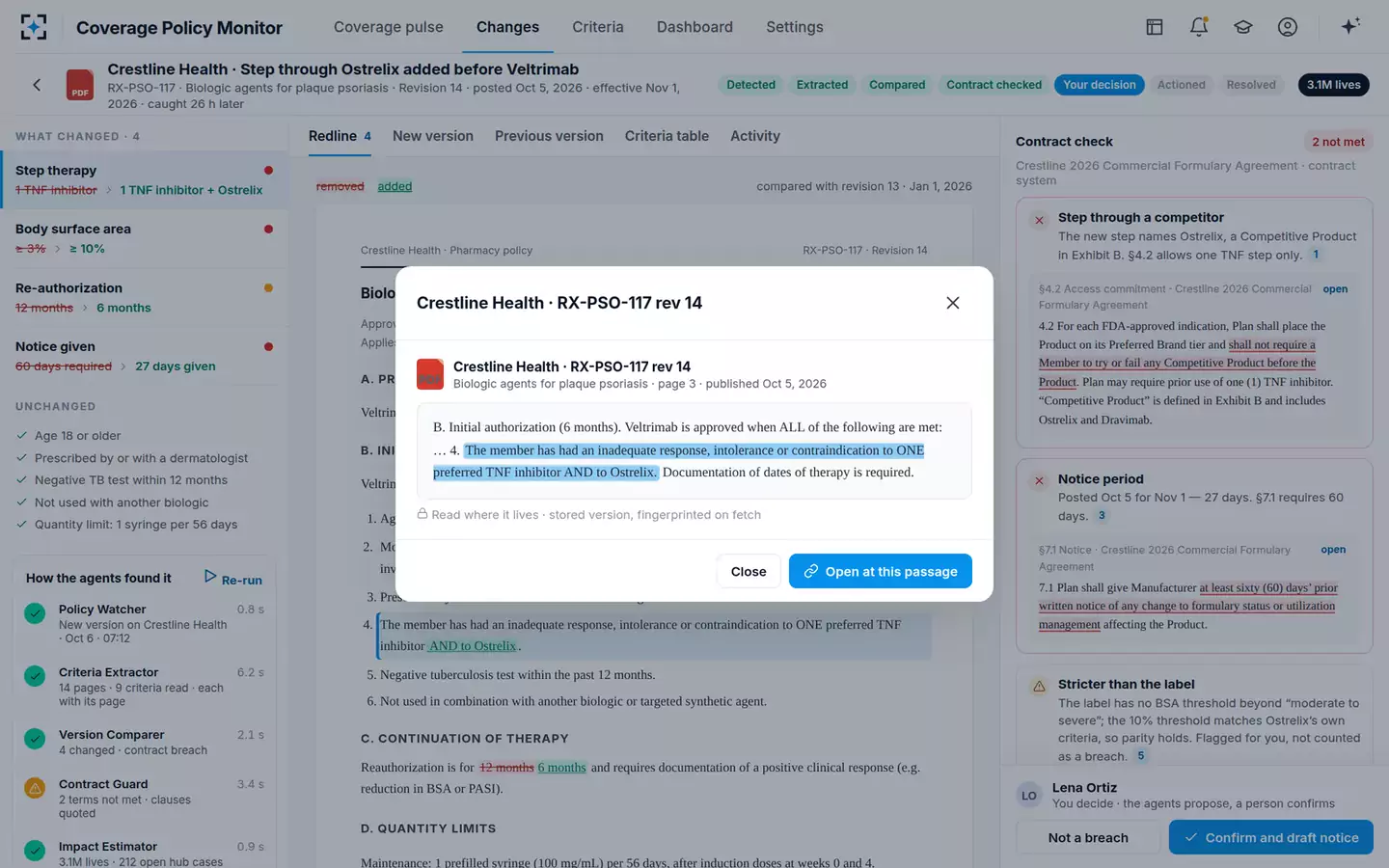This screenshot has height=868, width=1389.
Task: Switch to the Previous version tab
Action: click(549, 136)
